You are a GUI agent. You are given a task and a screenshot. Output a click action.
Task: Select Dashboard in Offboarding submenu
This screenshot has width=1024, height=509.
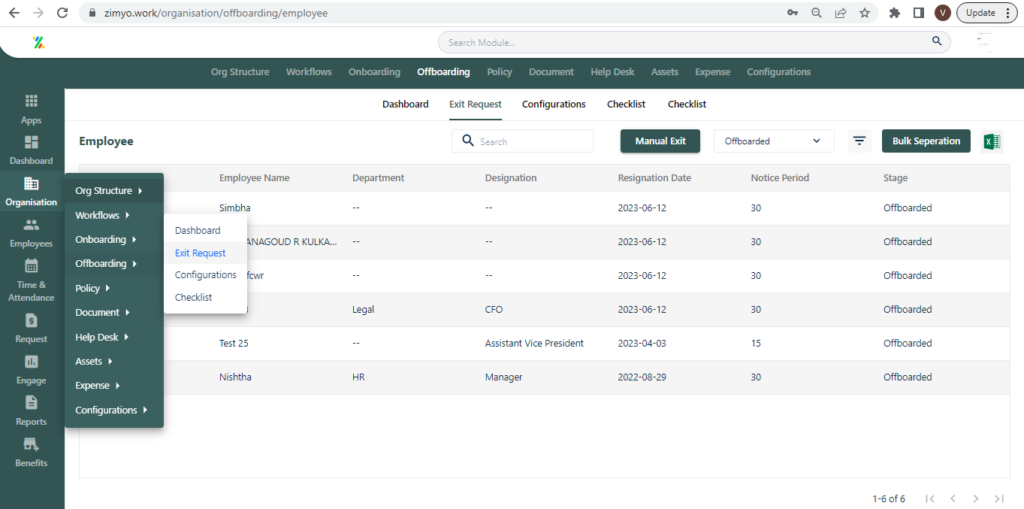(x=197, y=230)
